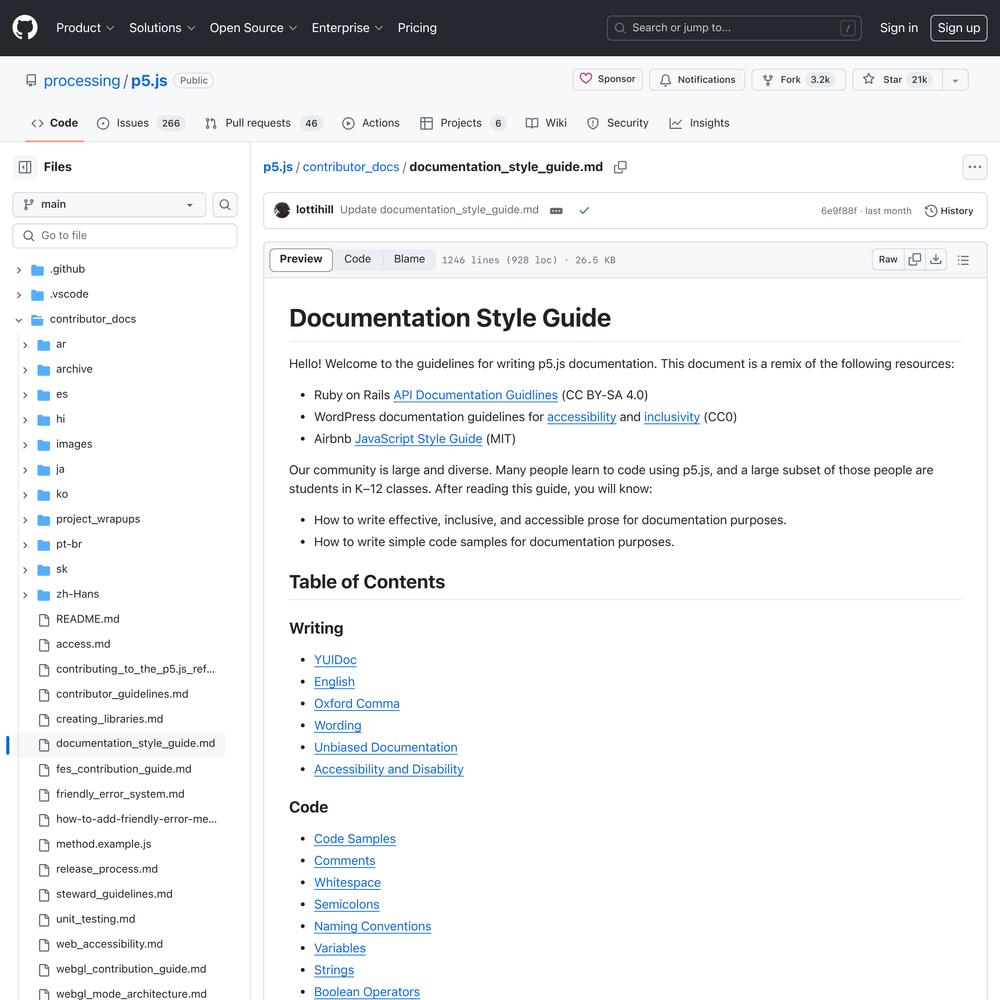Open the Pricing page
This screenshot has width=1000, height=1000.
click(417, 28)
